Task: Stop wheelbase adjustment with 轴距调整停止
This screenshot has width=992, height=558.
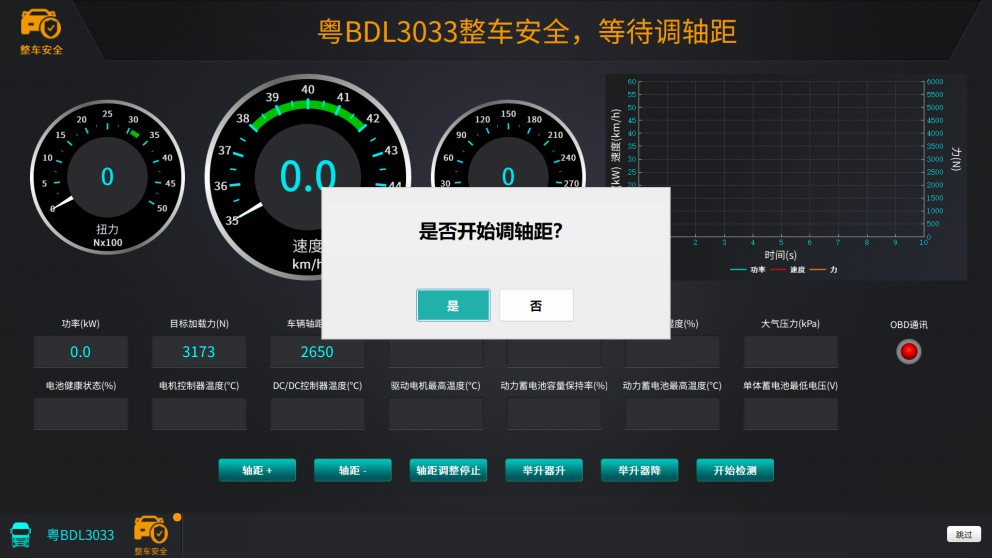Action: [x=448, y=470]
